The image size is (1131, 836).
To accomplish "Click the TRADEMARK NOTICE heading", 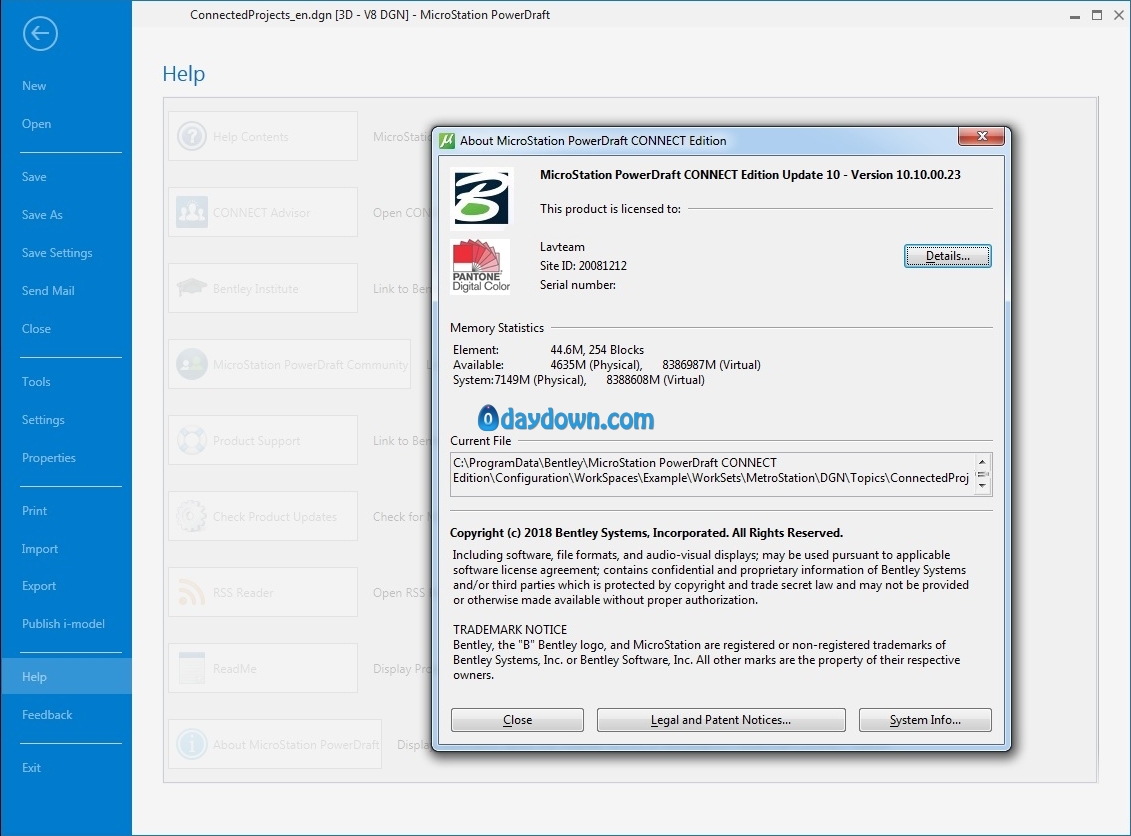I will 510,630.
